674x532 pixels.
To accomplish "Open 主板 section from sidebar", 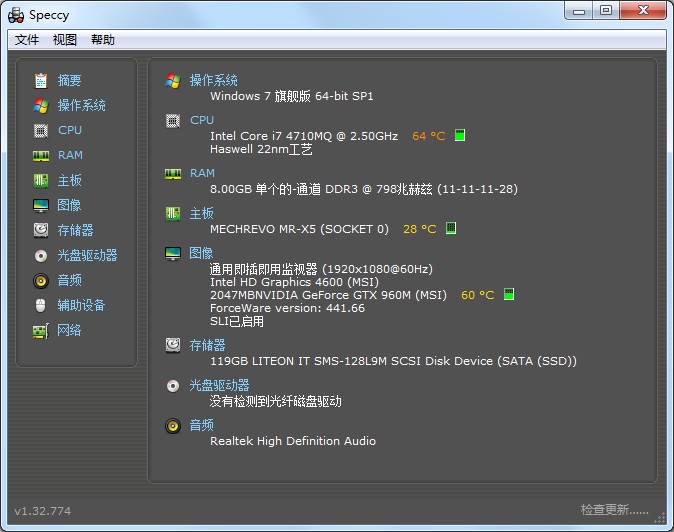I will click(x=70, y=180).
